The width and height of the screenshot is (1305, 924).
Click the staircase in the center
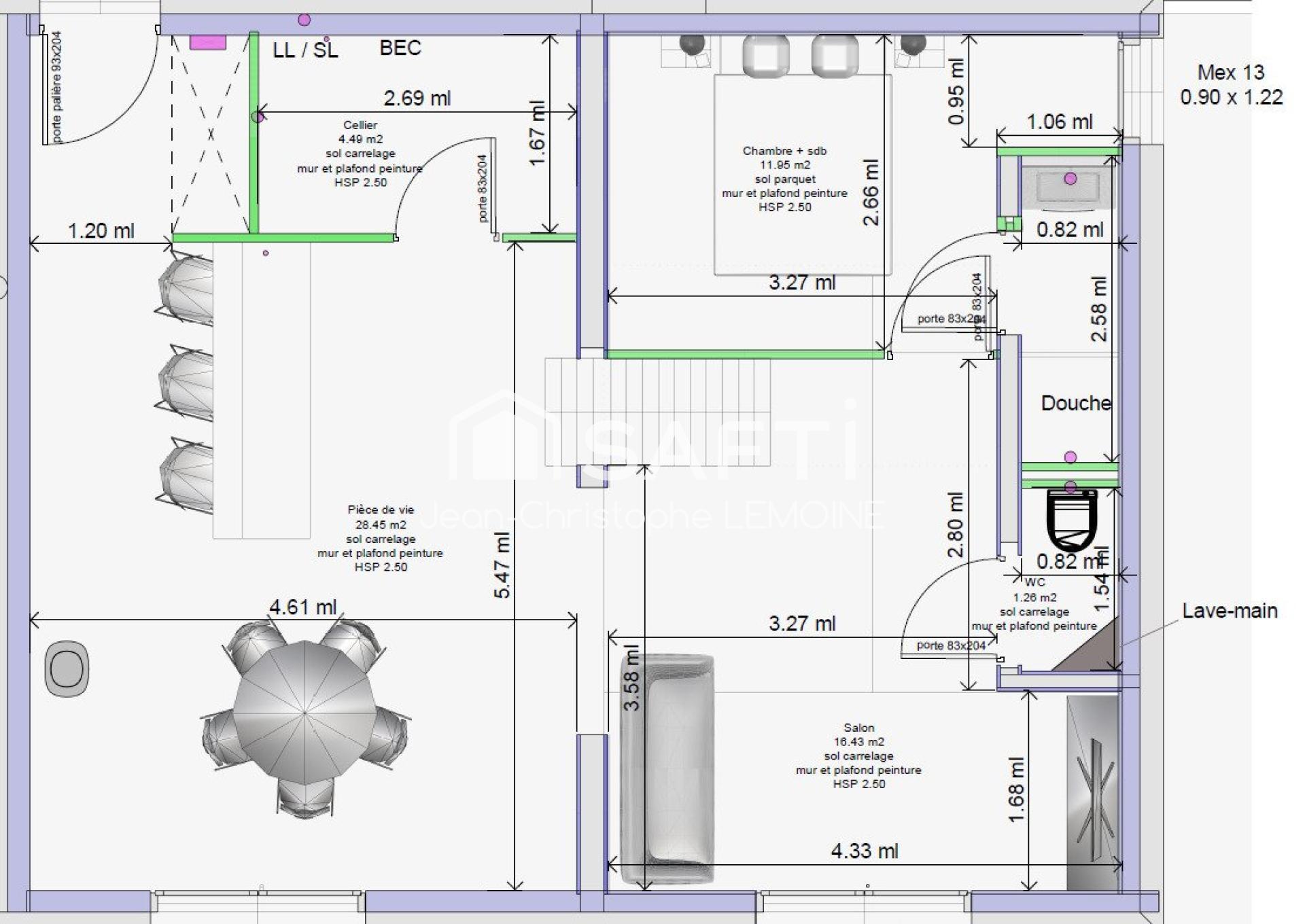tap(657, 412)
